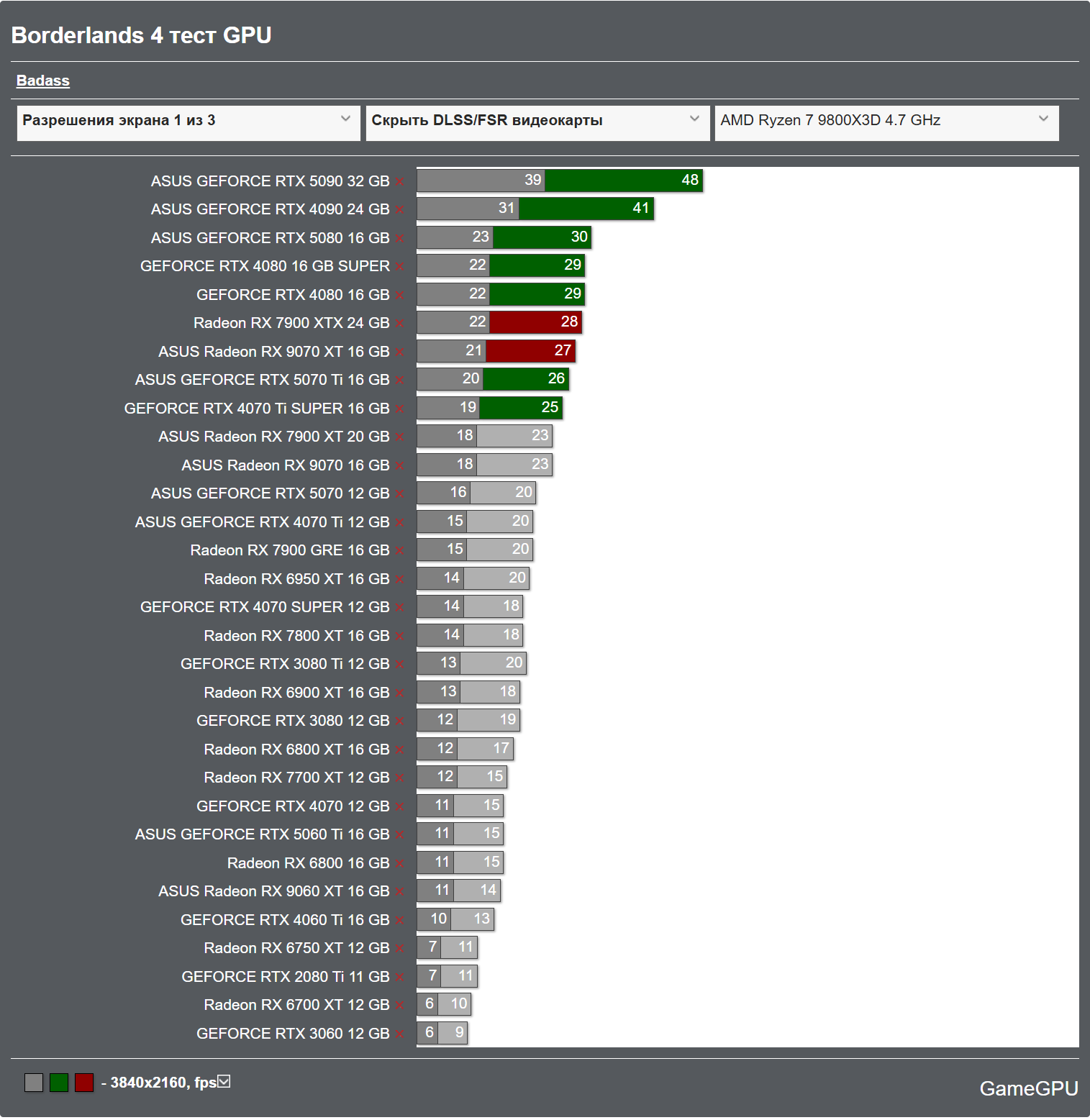Remove GEFORCE RTX 3080 Ti 12 GB via red X

click(399, 665)
